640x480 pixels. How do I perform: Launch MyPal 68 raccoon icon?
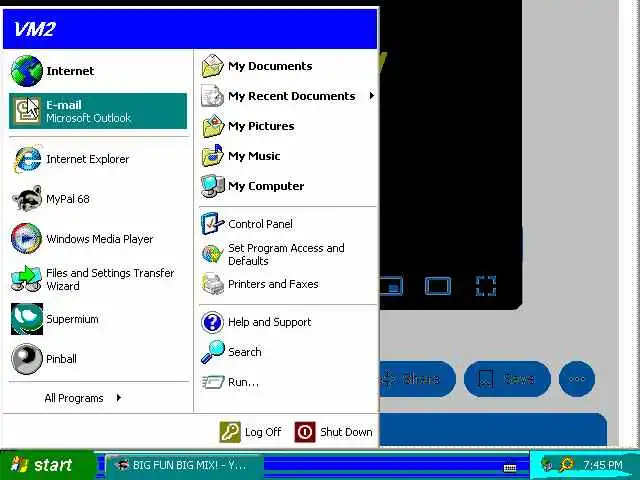(27, 199)
